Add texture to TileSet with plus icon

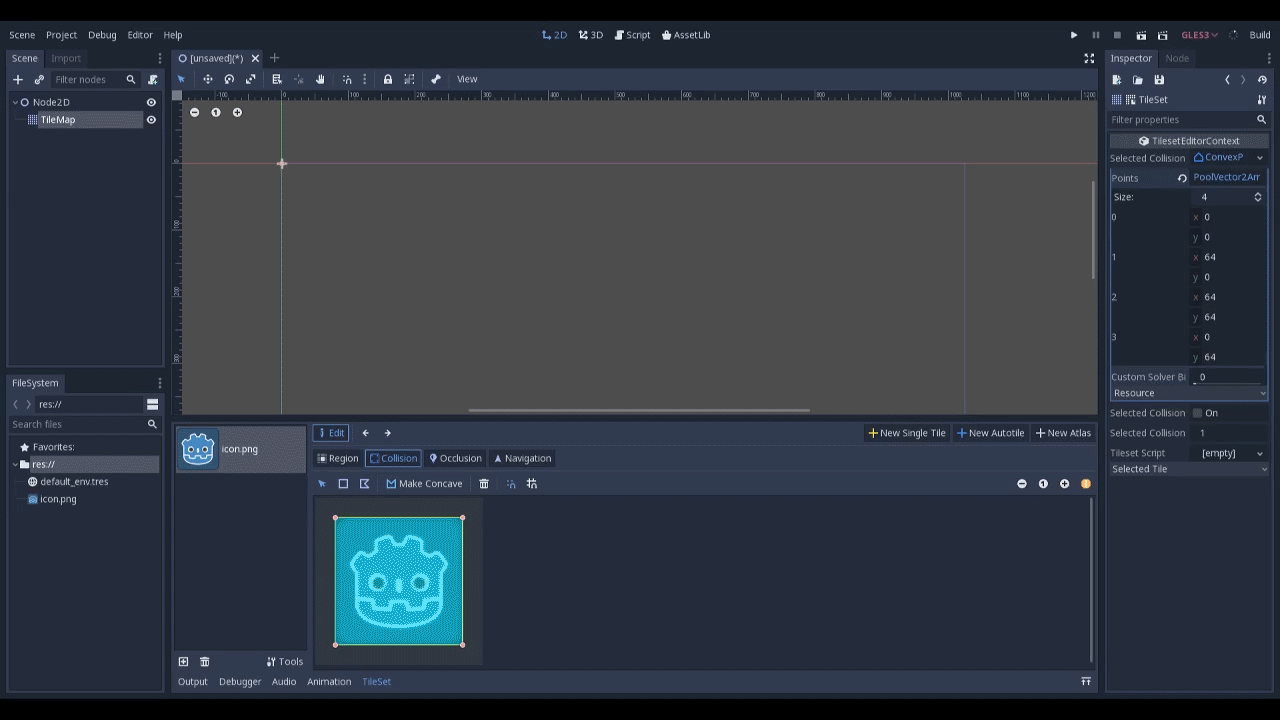(x=183, y=662)
